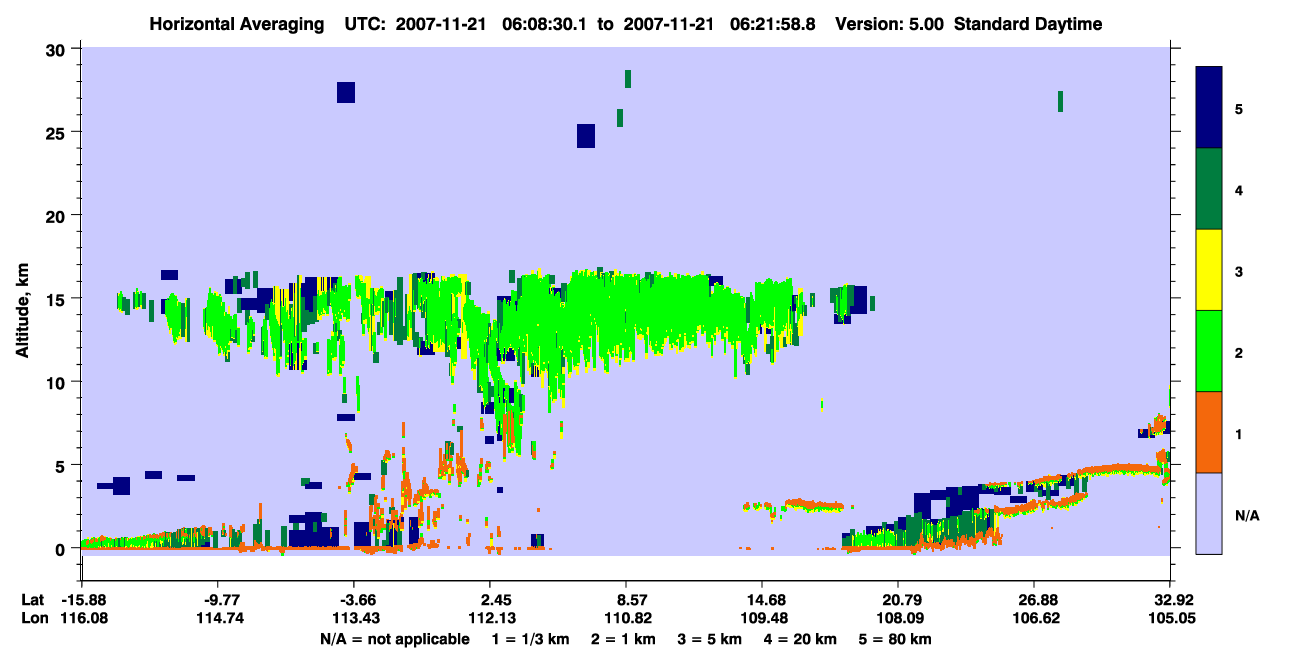
Task: Click the altitude tick label '0'
Action: (x=63, y=549)
